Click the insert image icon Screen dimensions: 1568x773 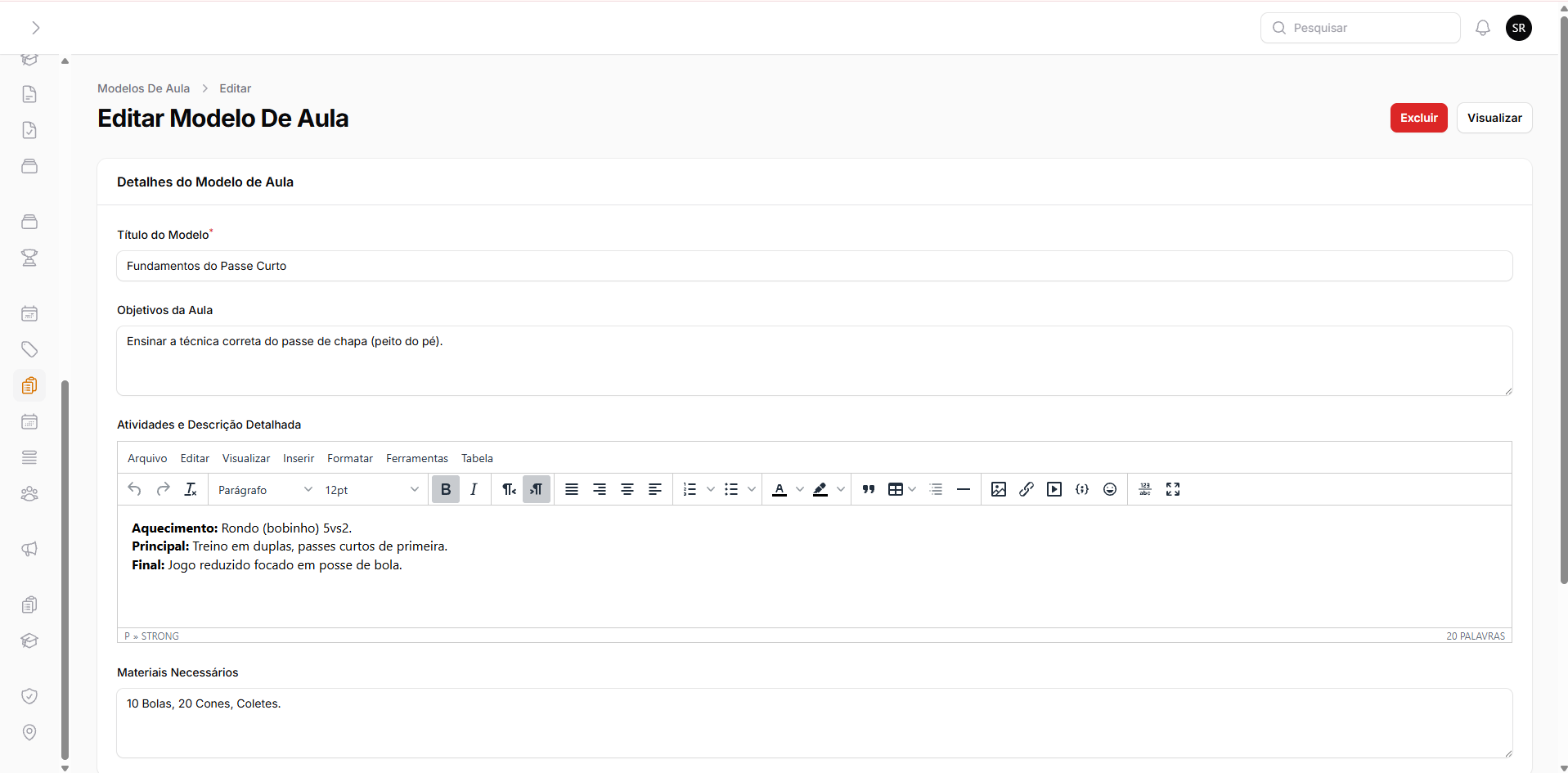tap(998, 489)
